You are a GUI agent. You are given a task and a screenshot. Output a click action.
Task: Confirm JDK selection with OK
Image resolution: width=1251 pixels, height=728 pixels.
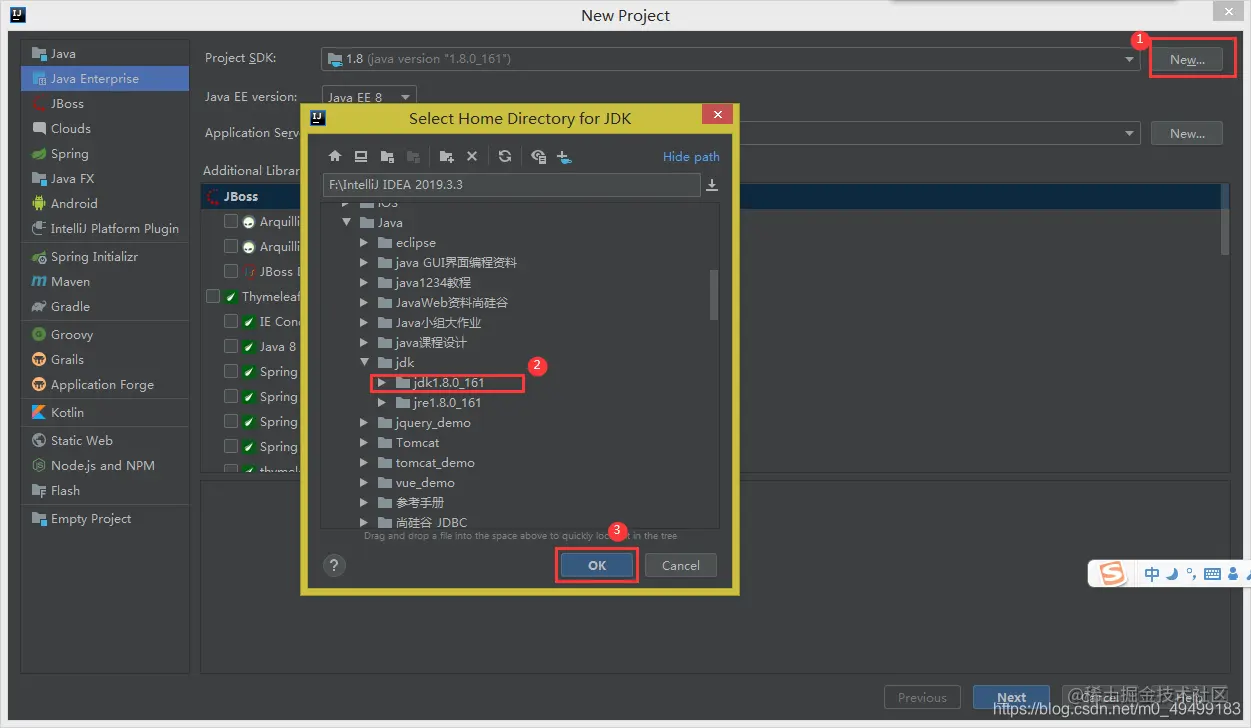(x=597, y=565)
